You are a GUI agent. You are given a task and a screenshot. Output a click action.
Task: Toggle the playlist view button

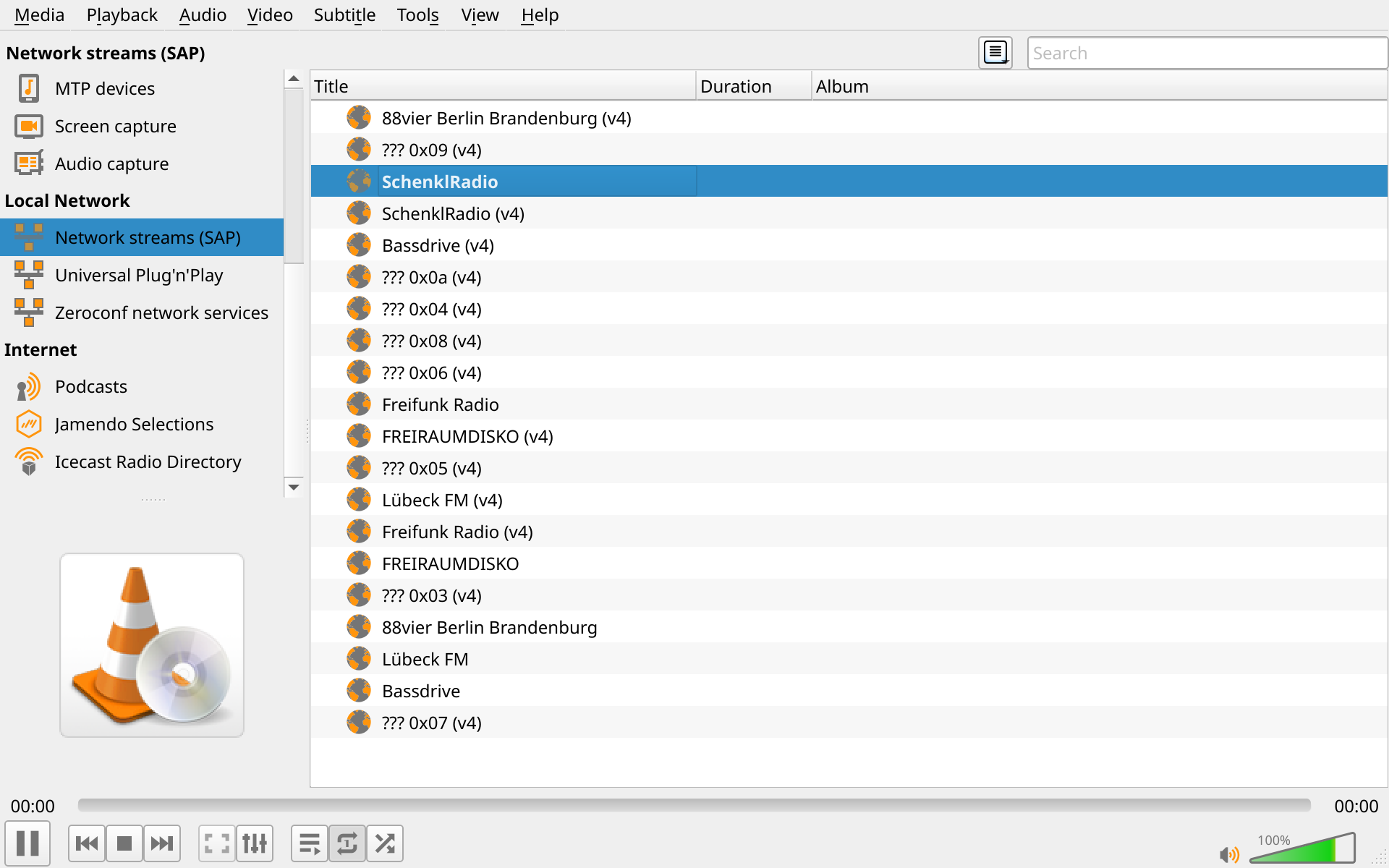[310, 843]
